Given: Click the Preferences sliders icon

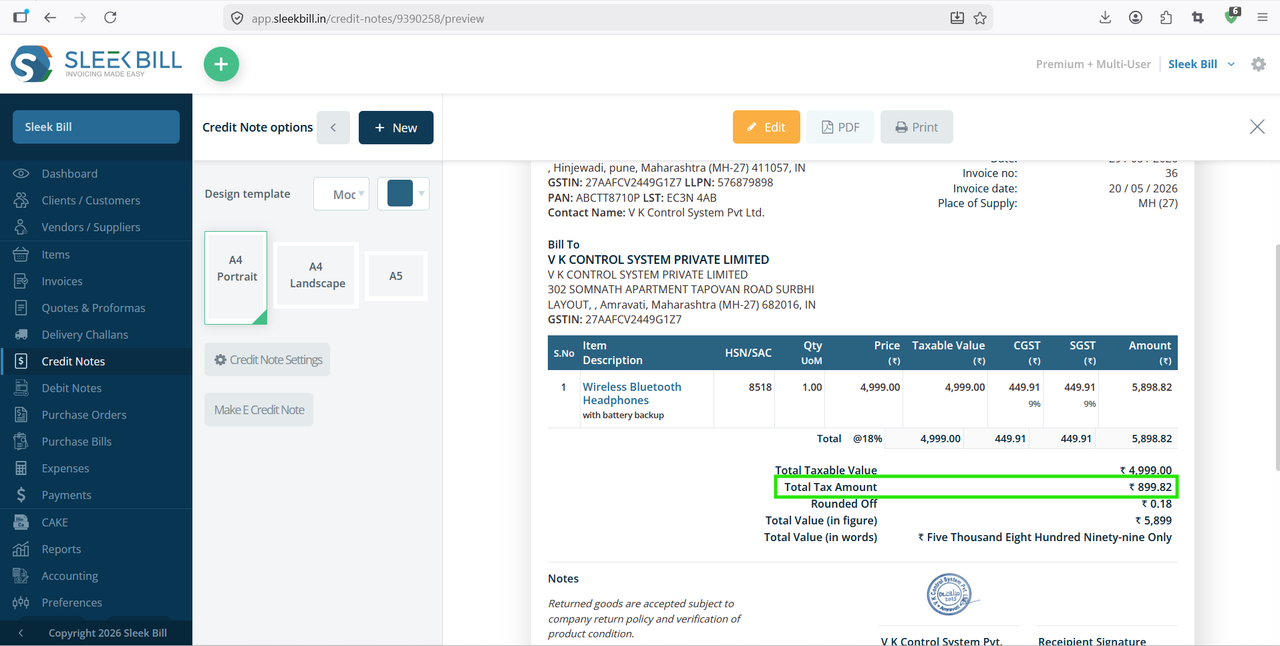Looking at the screenshot, I should click(21, 603).
